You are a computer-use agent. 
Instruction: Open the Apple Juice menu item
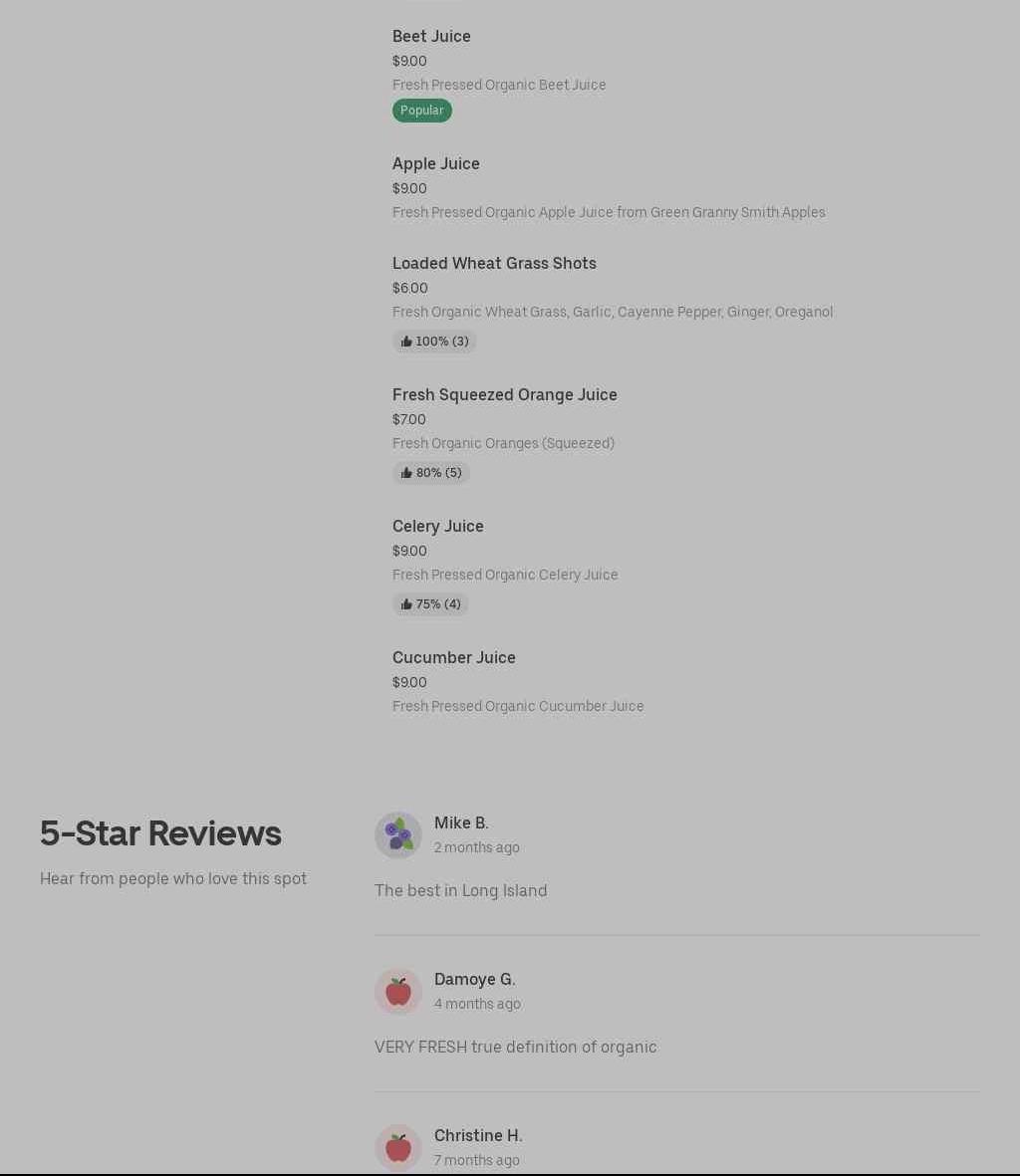coord(435,163)
